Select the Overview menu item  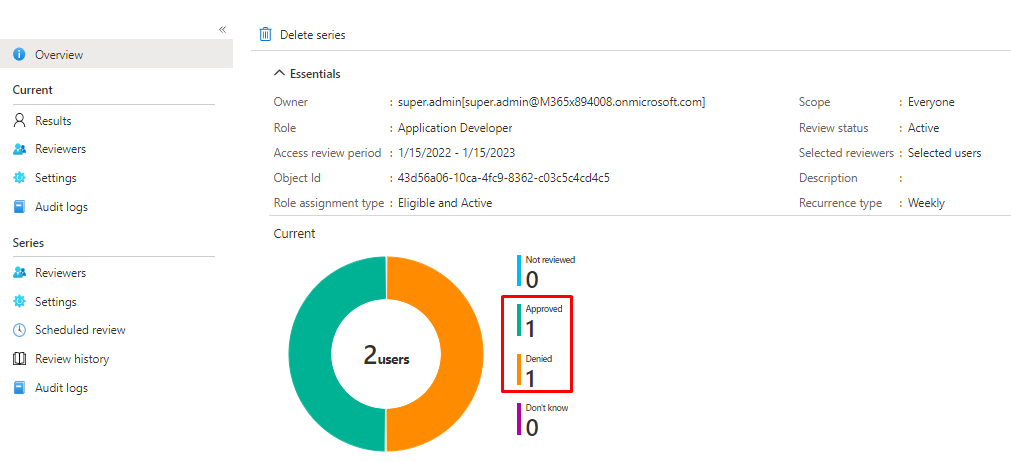click(x=59, y=55)
